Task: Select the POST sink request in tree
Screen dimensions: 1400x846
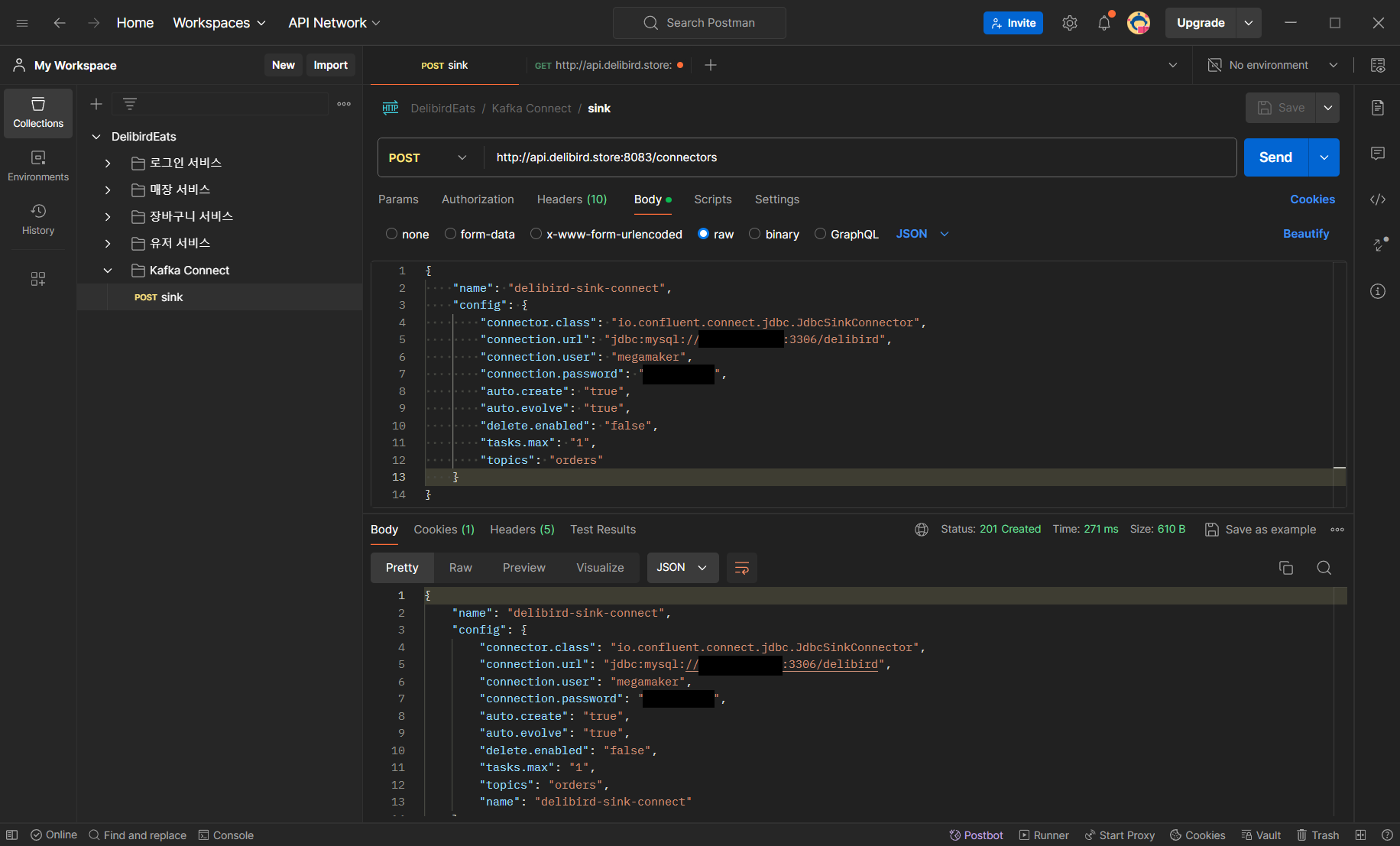Action: click(x=220, y=297)
